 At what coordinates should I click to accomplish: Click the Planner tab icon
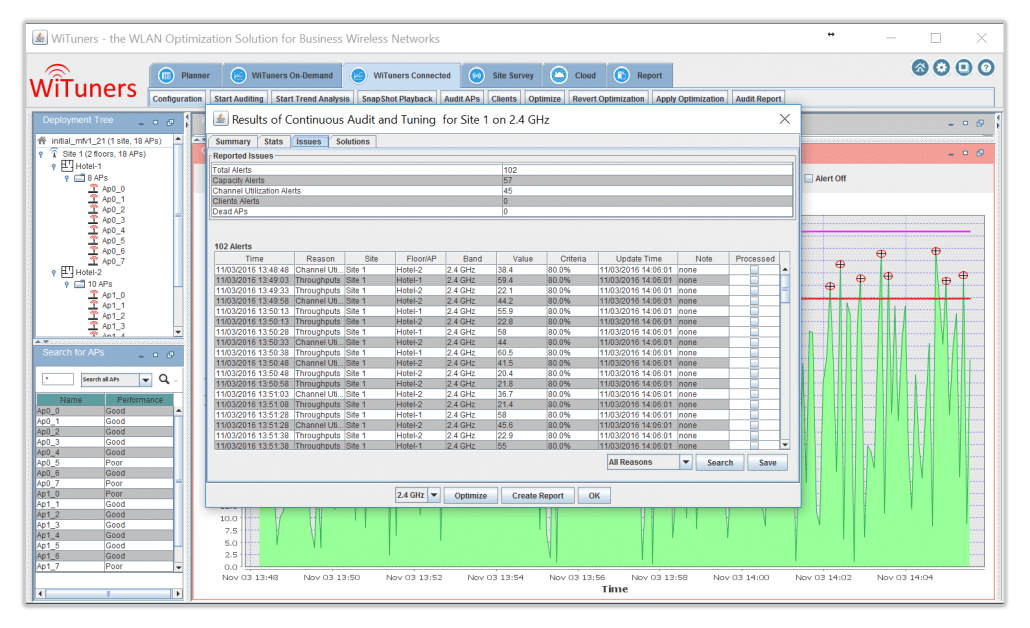tap(166, 75)
